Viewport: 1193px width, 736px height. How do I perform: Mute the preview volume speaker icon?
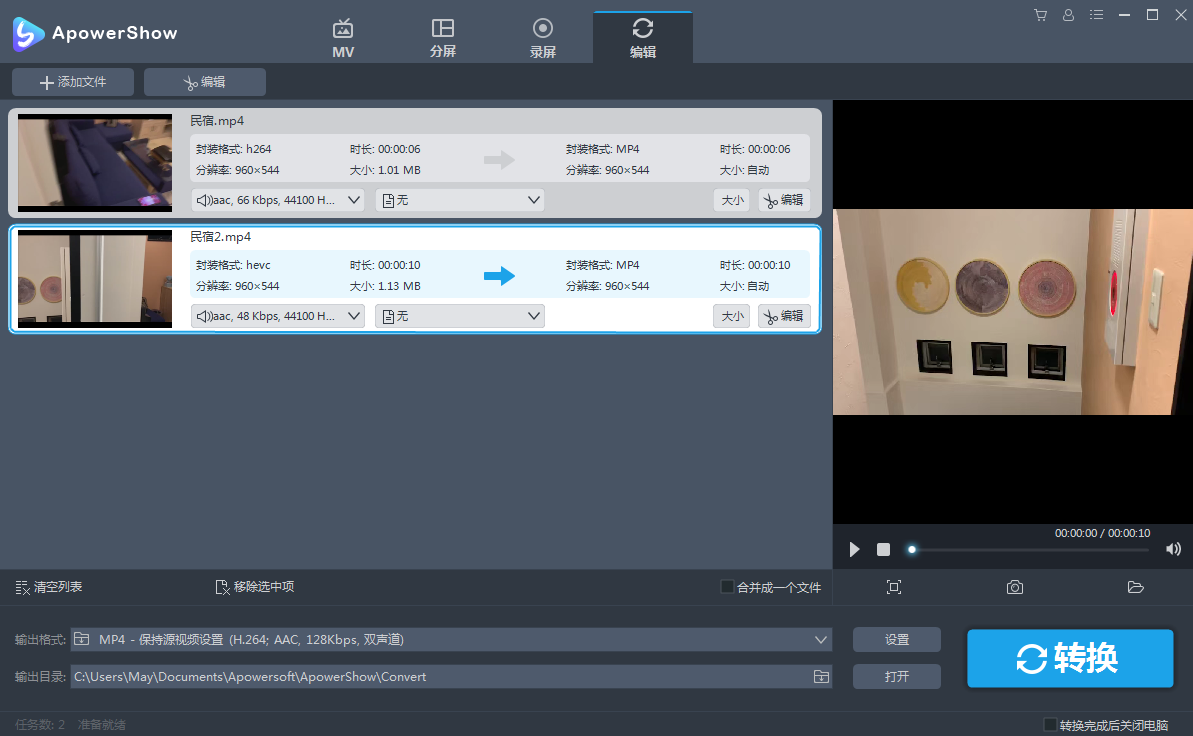click(1173, 549)
